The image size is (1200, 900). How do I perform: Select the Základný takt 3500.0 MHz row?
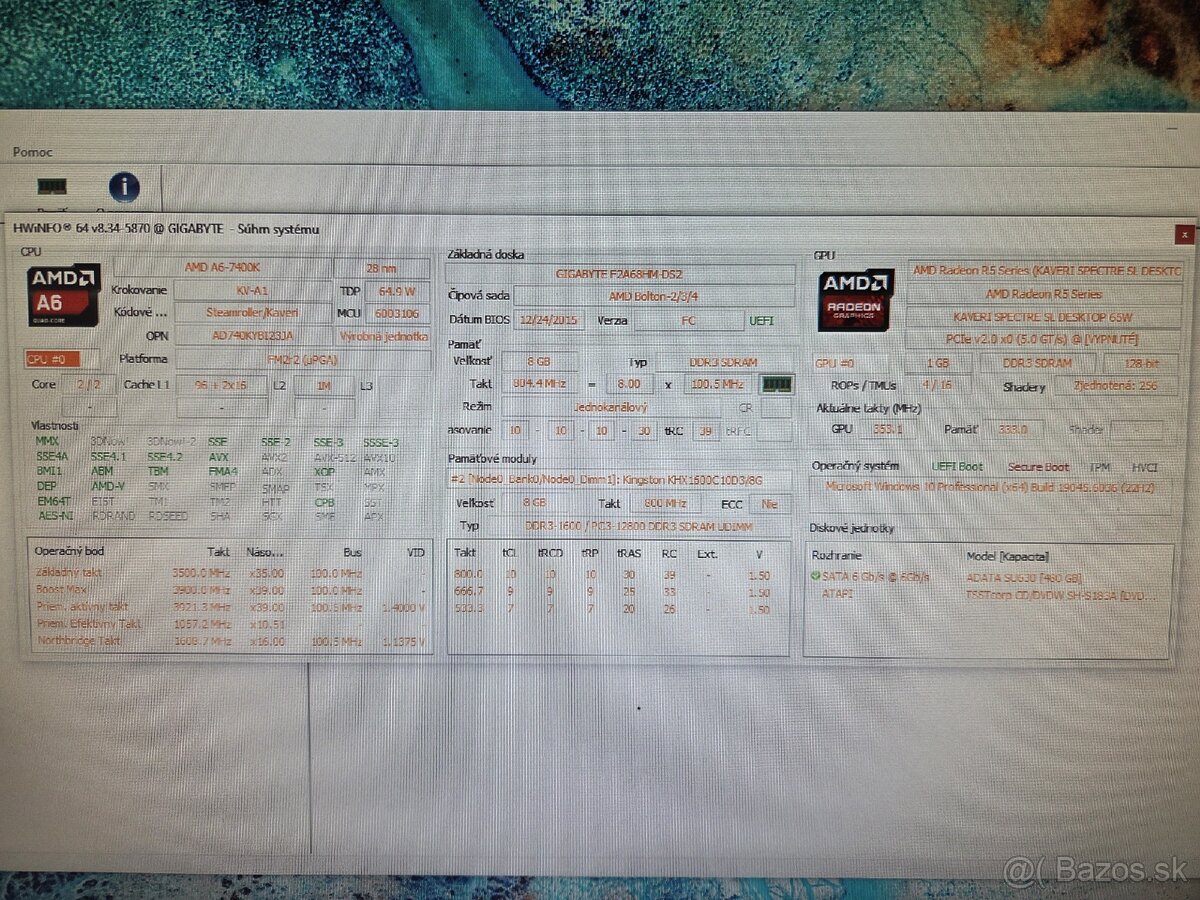tap(230, 573)
